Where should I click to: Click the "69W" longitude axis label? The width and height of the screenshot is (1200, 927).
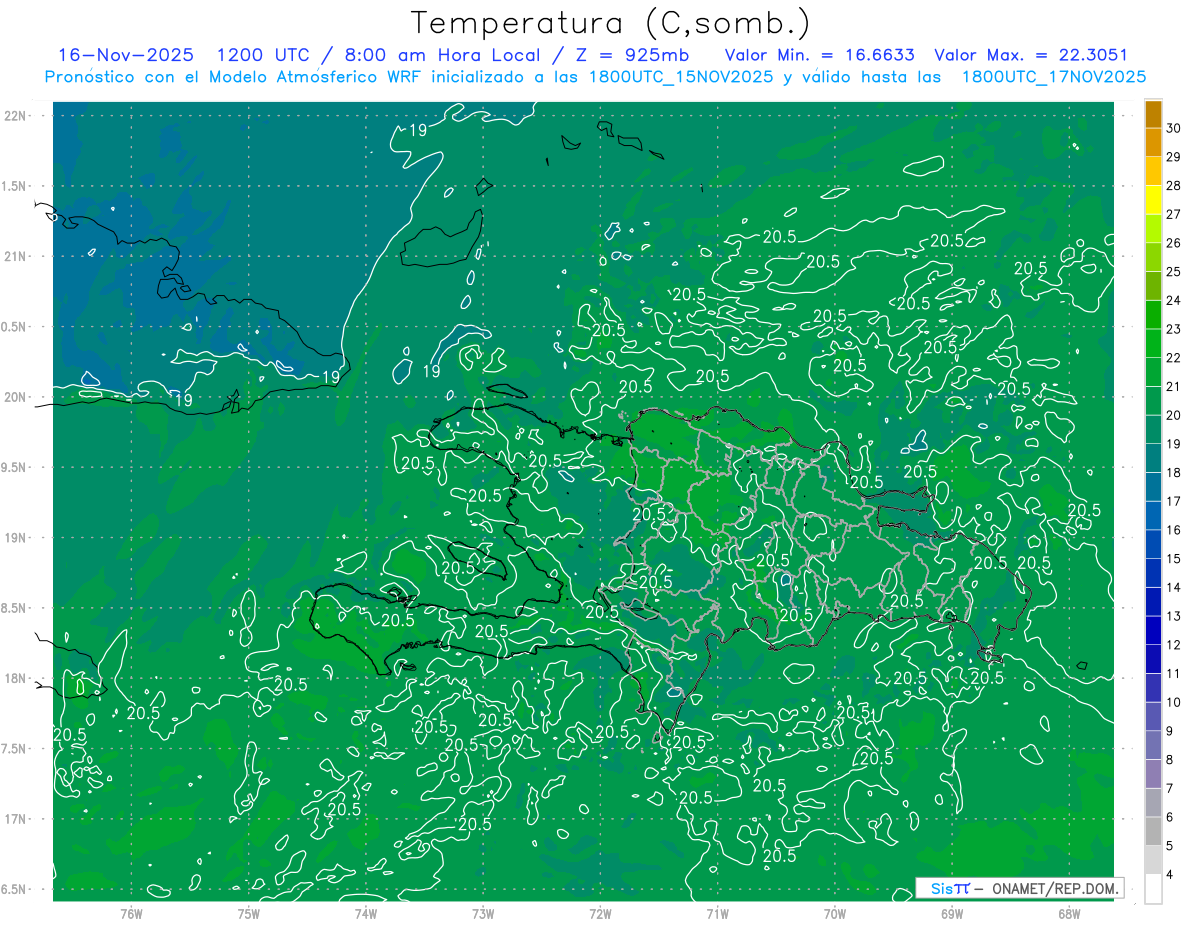click(952, 914)
